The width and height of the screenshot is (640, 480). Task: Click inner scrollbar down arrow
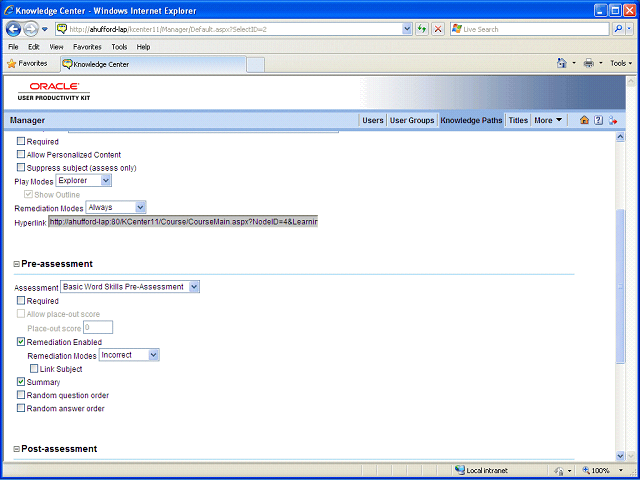[620, 456]
